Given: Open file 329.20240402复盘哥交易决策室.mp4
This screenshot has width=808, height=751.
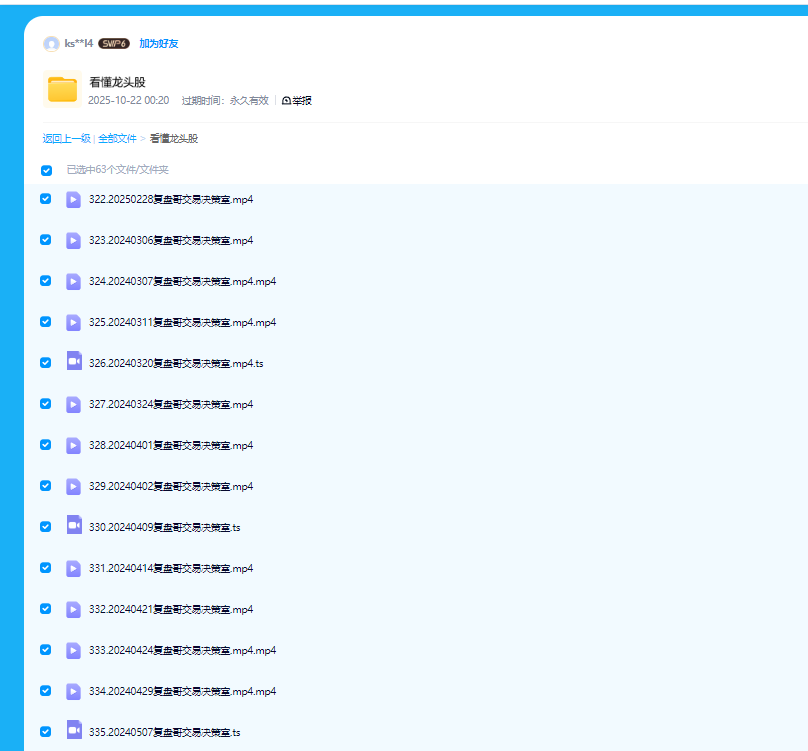Looking at the screenshot, I should [171, 486].
